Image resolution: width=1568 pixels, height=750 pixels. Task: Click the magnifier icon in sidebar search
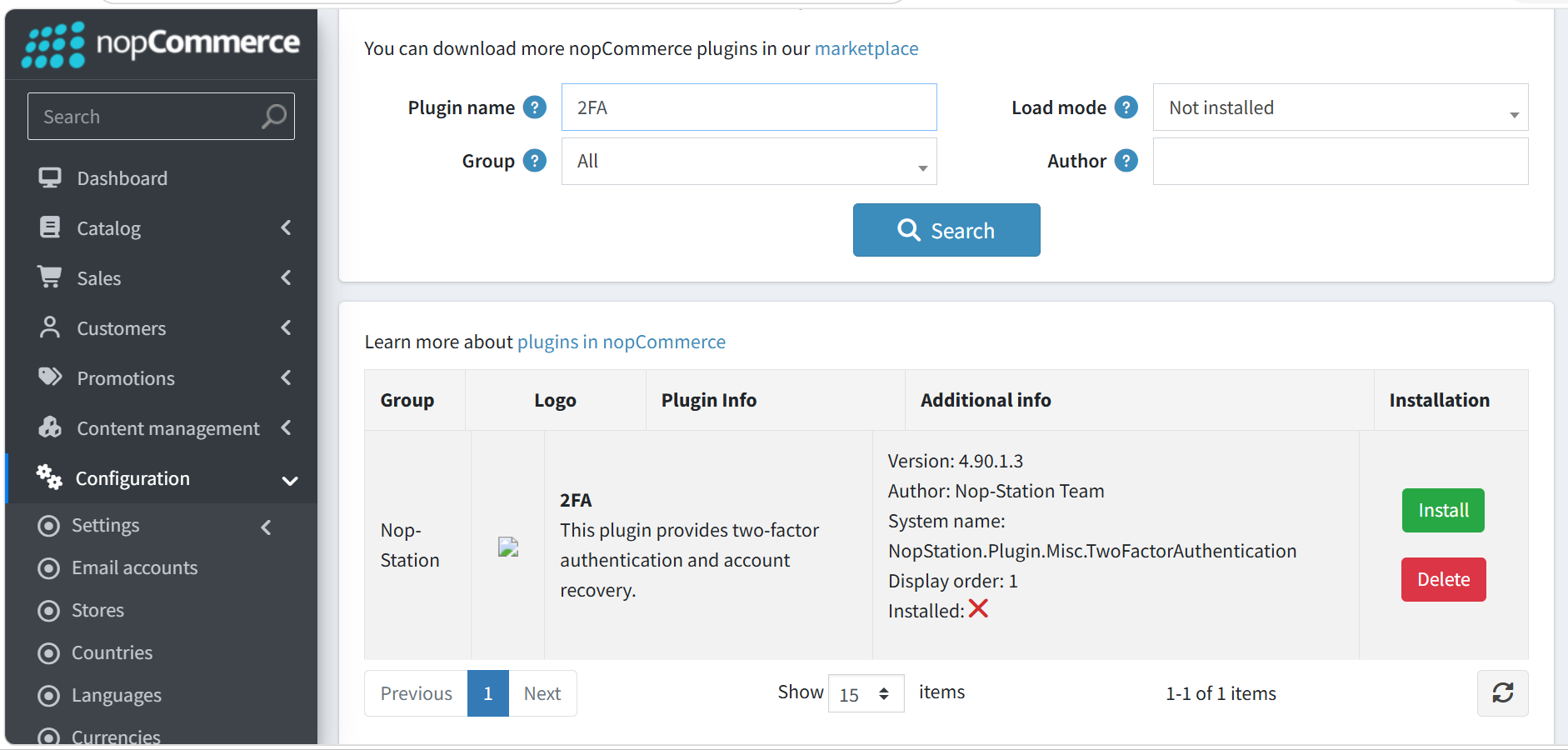[273, 117]
